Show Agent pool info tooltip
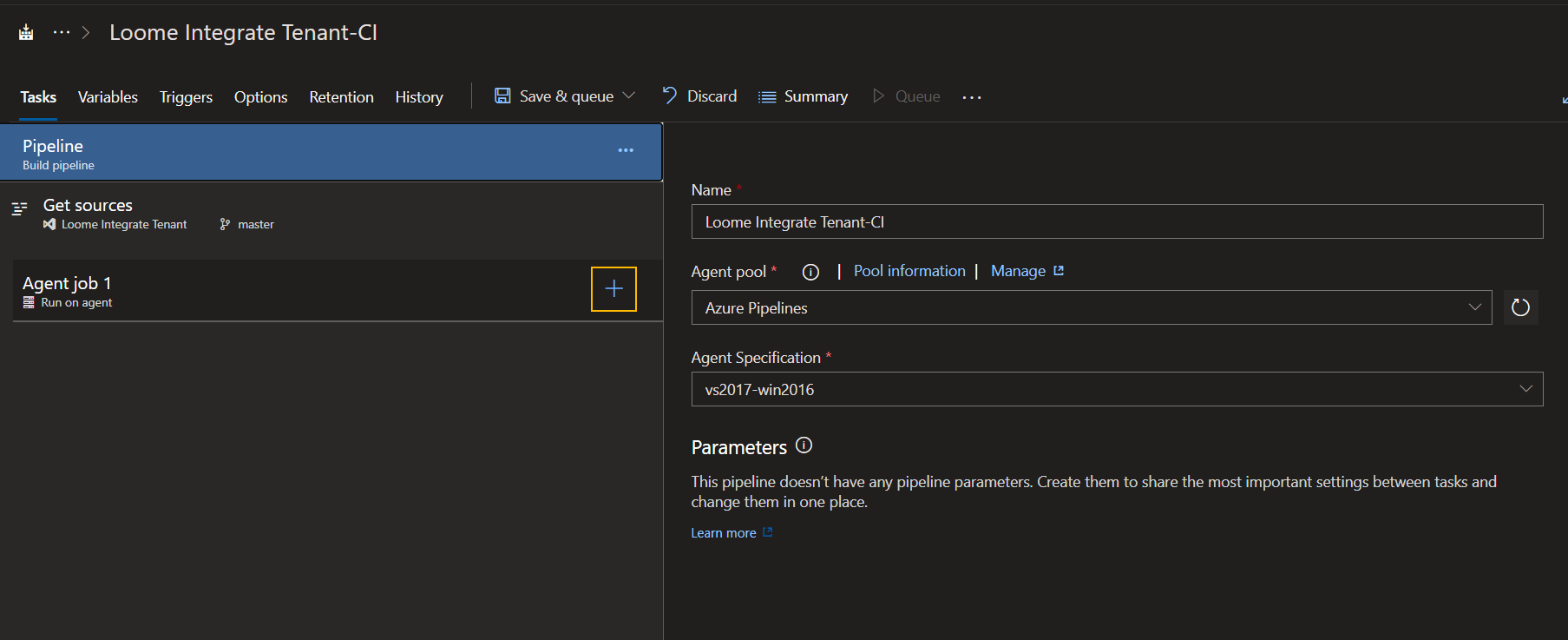 810,272
